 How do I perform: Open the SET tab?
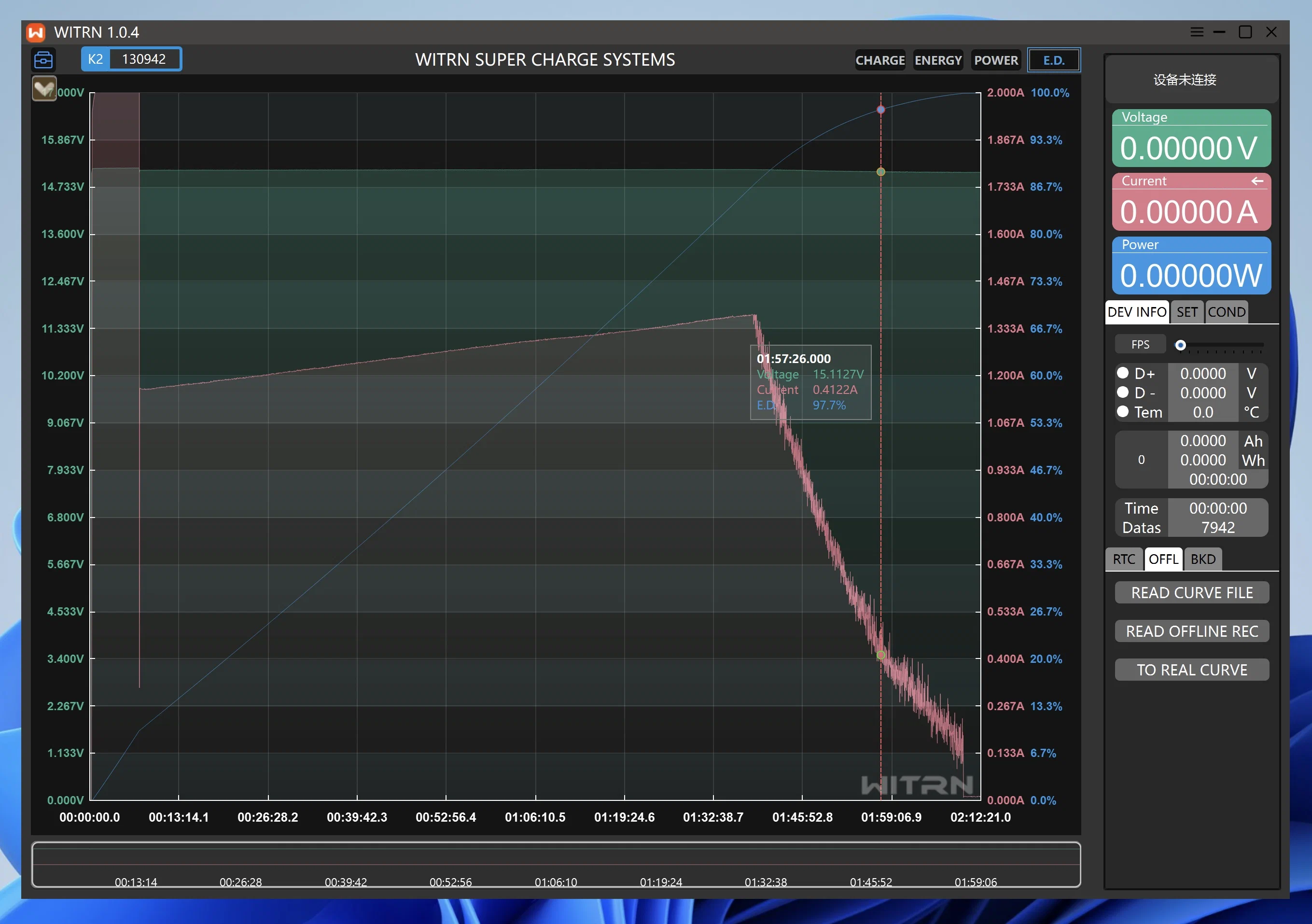tap(1187, 312)
